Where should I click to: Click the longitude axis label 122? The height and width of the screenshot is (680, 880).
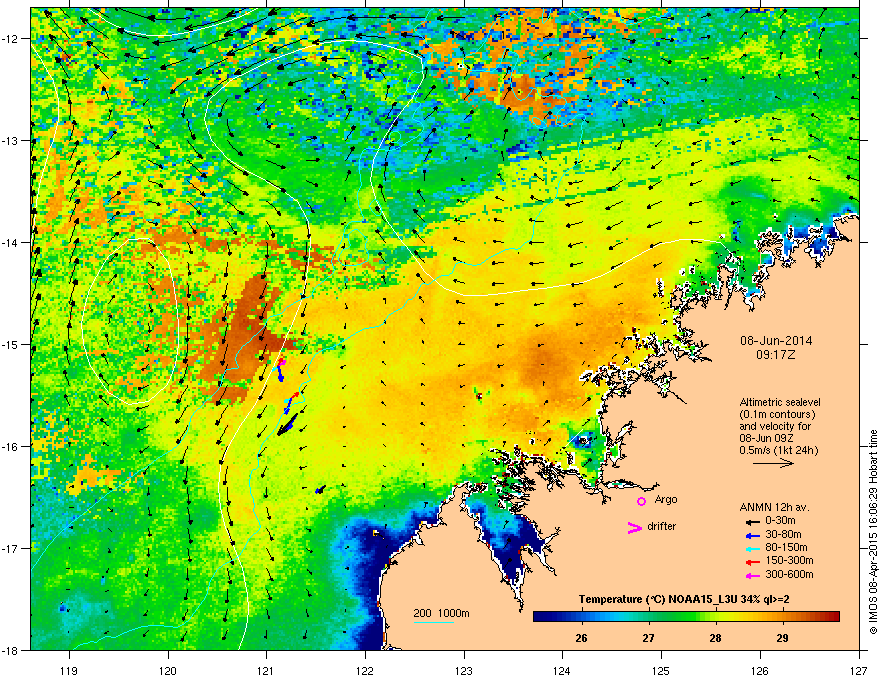click(x=365, y=670)
